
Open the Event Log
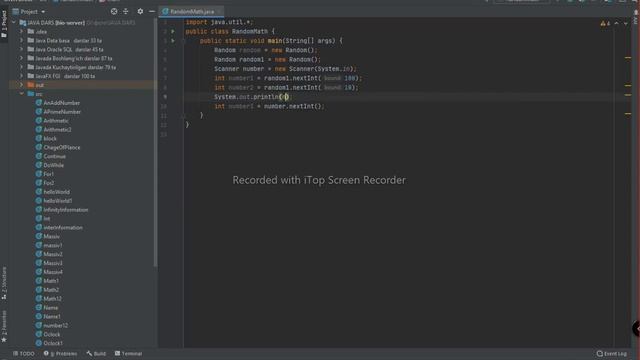(611, 353)
